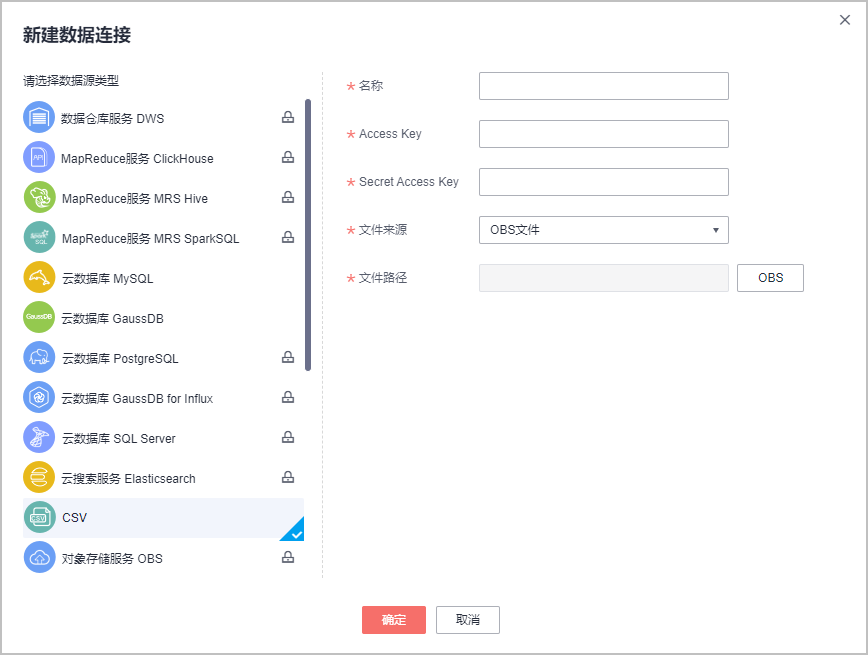Close the 新建数据连接 dialog

coord(845,20)
